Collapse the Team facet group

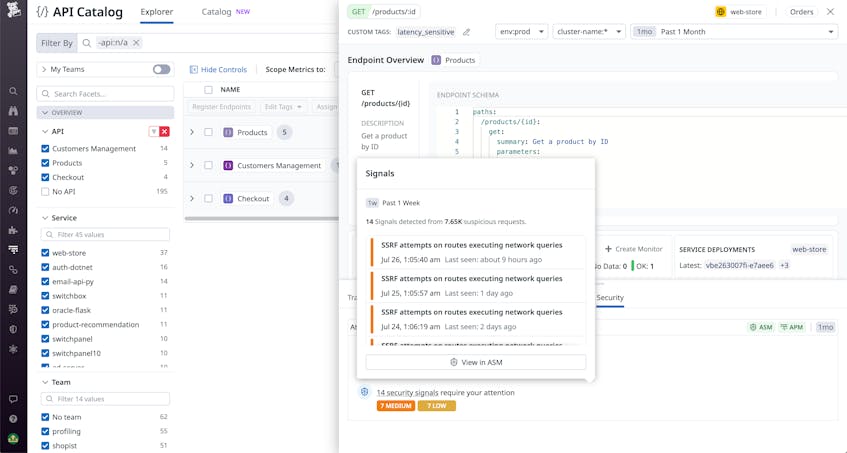45,382
